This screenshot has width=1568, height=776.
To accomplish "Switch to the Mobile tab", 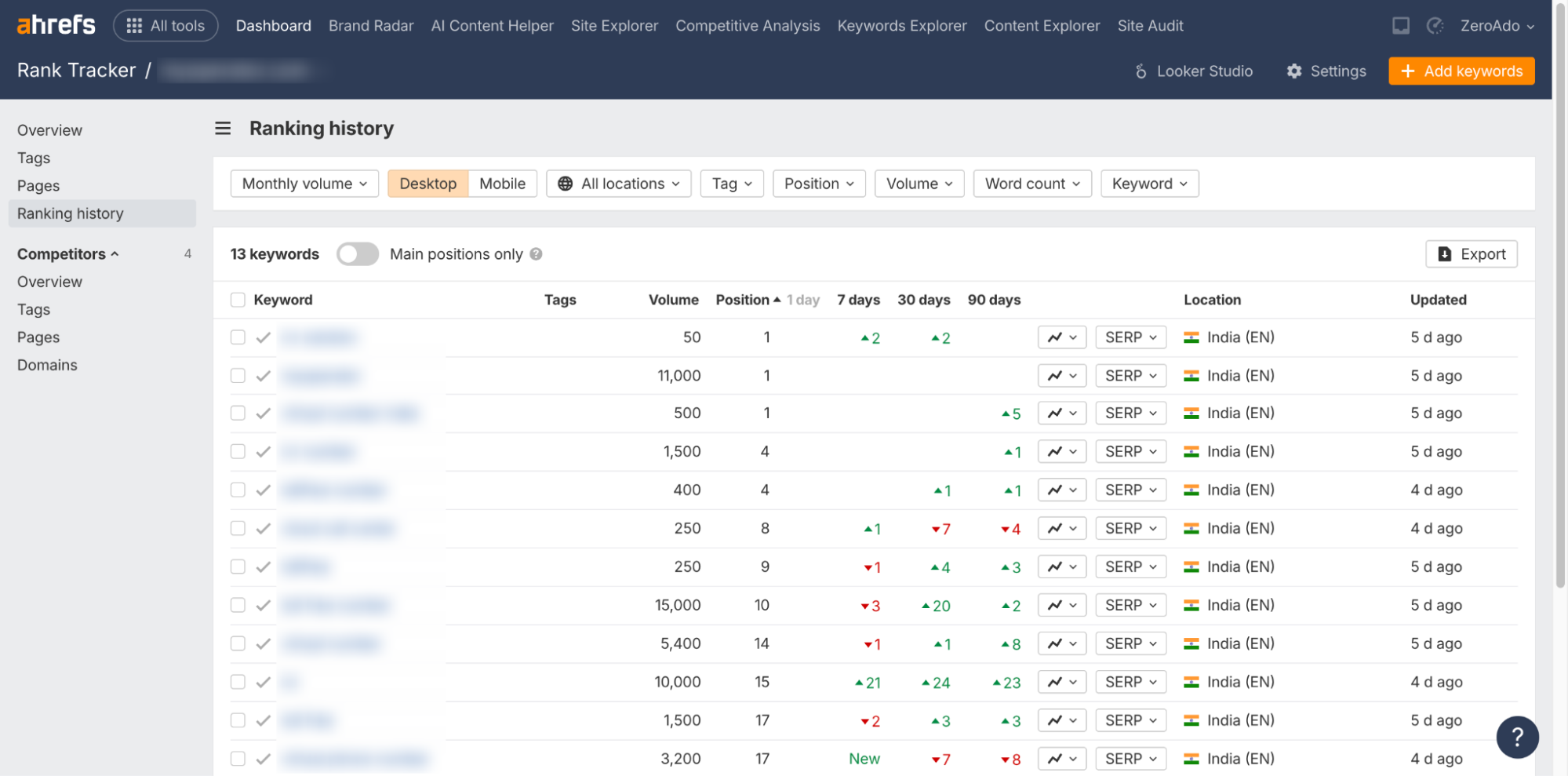I will (502, 184).
